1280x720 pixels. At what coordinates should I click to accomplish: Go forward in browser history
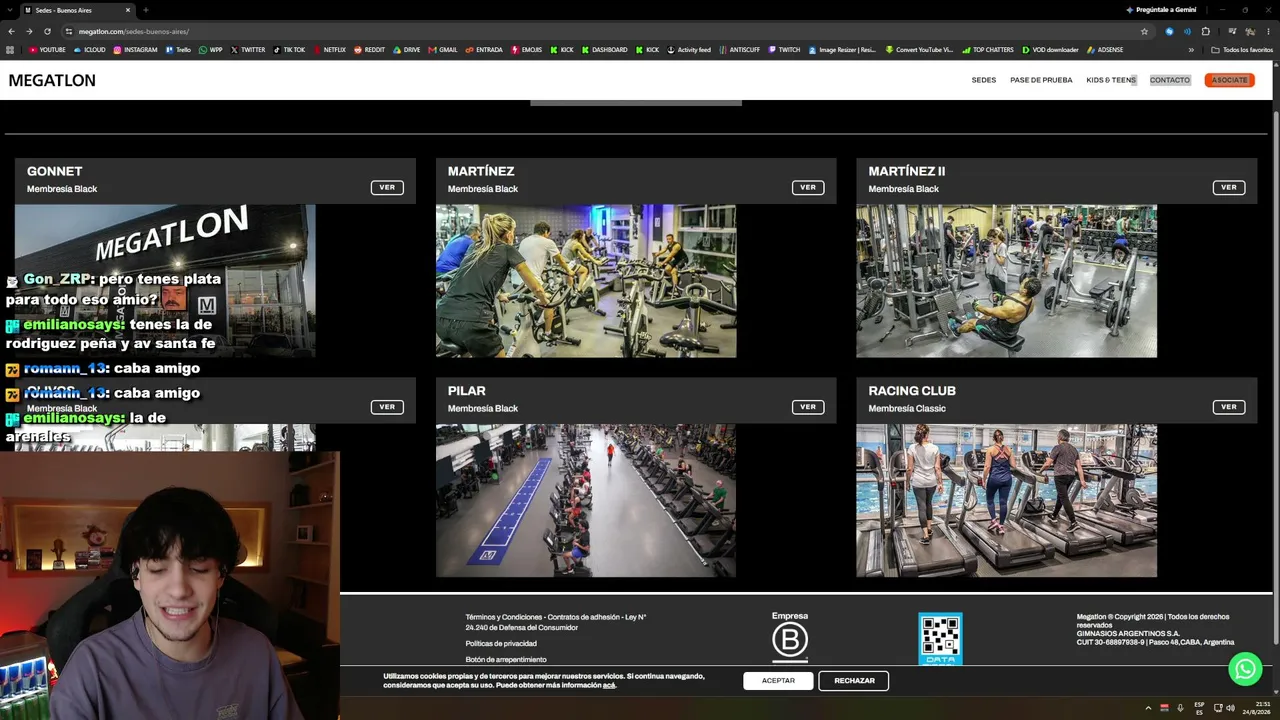28,31
